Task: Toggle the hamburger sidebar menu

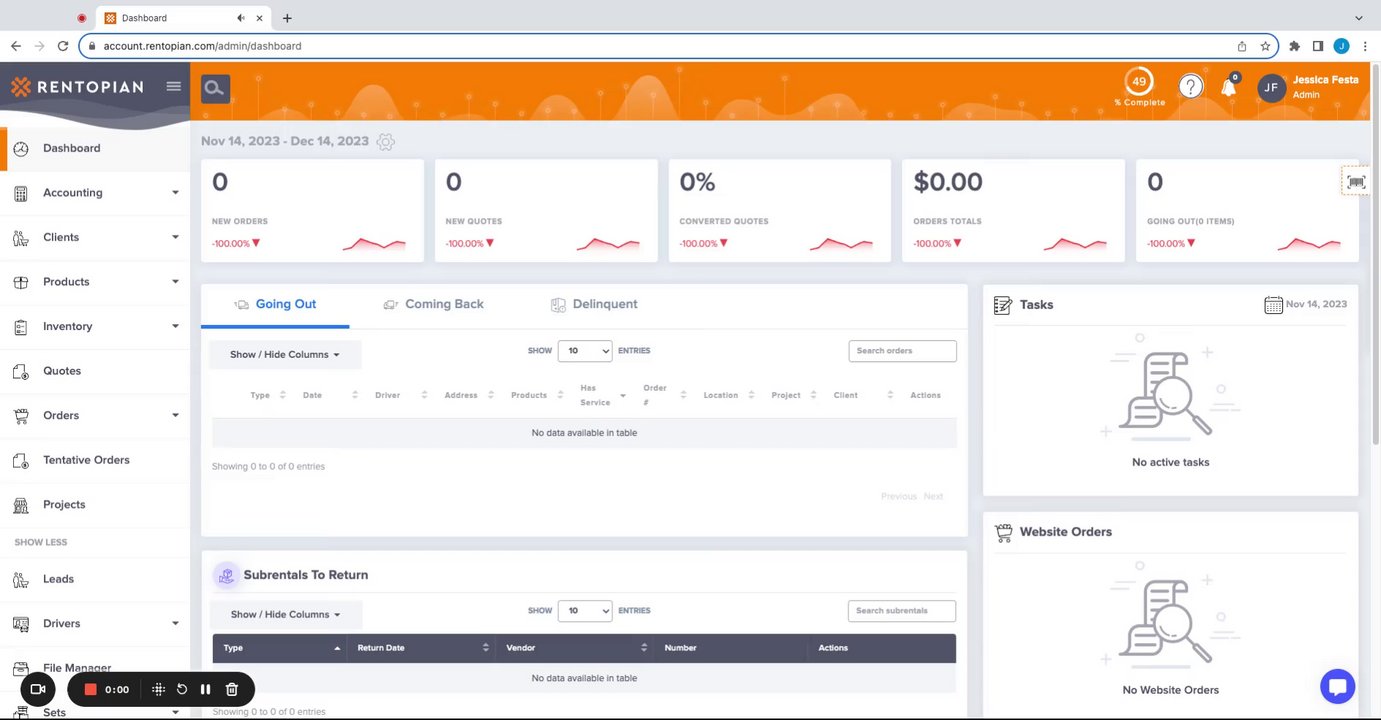Action: [x=174, y=86]
